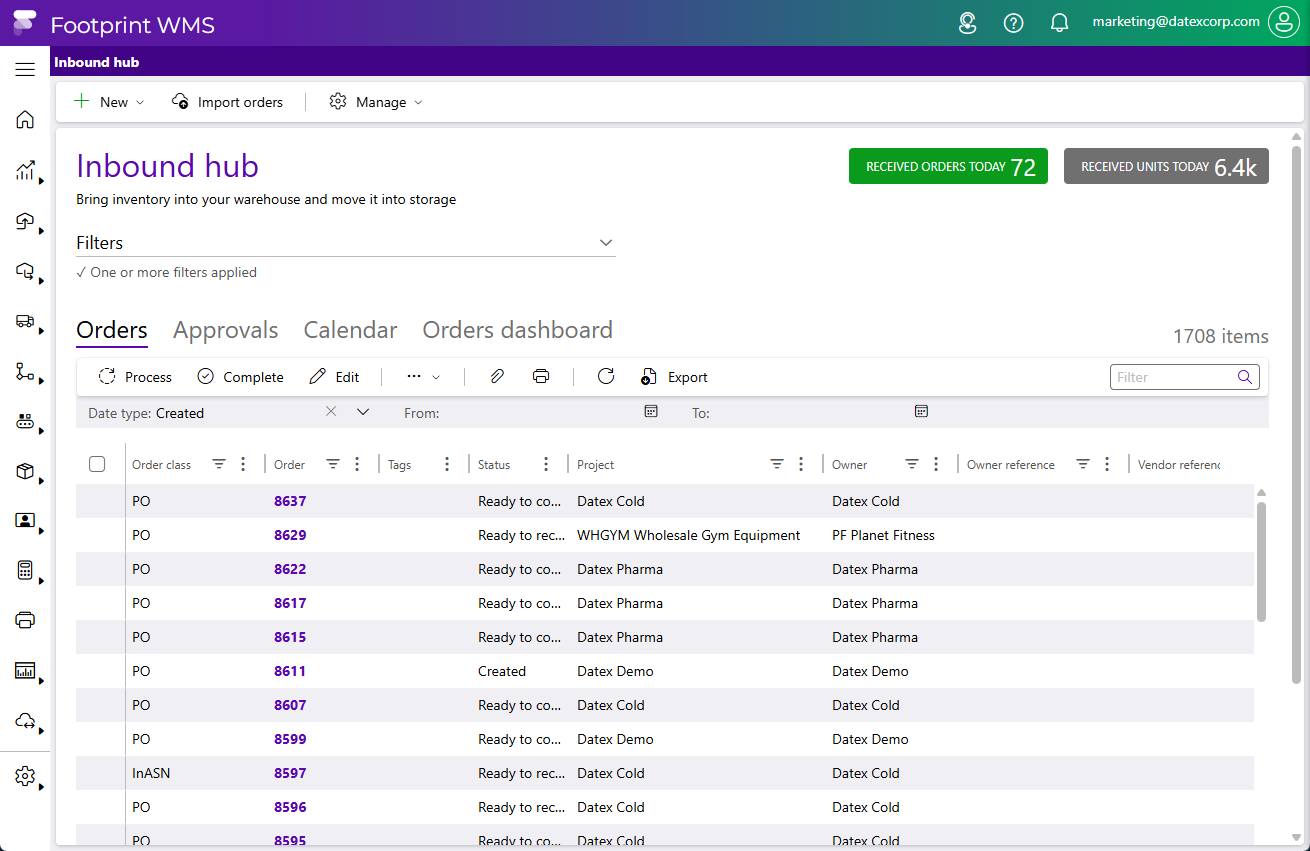
Task: Open From date calendar picker
Action: pos(651,412)
